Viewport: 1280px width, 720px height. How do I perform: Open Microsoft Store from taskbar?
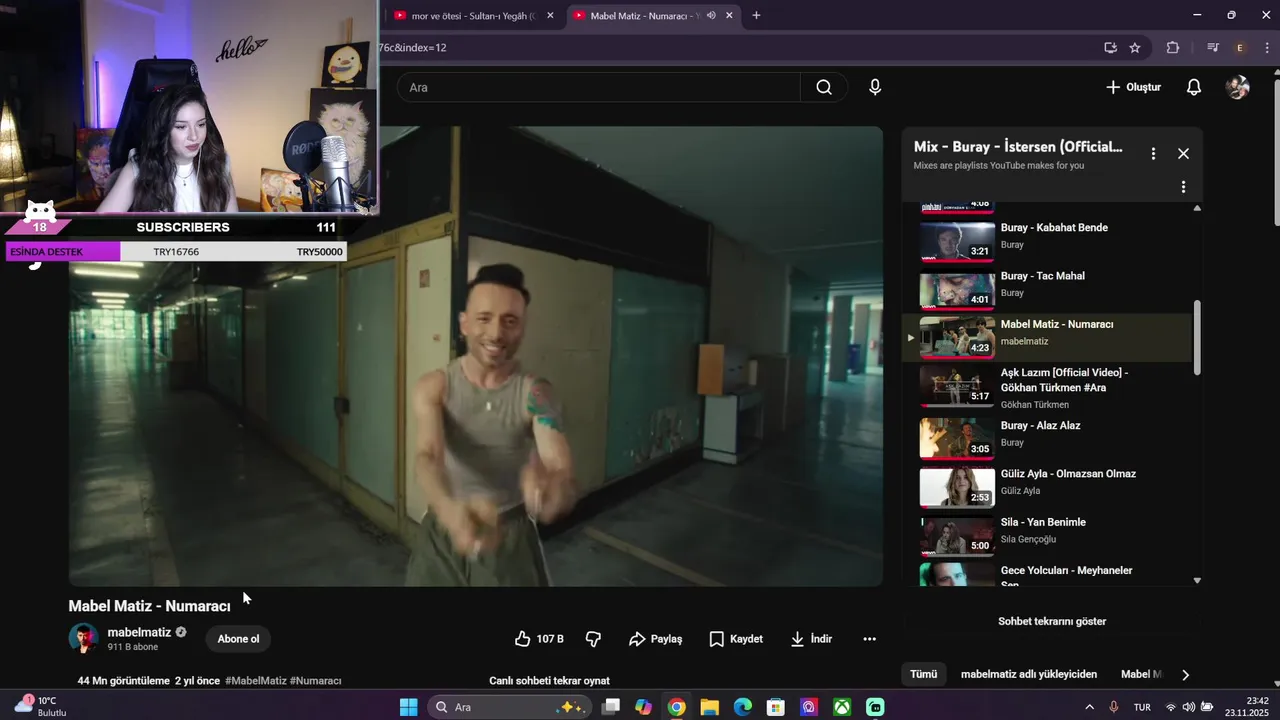click(x=775, y=707)
